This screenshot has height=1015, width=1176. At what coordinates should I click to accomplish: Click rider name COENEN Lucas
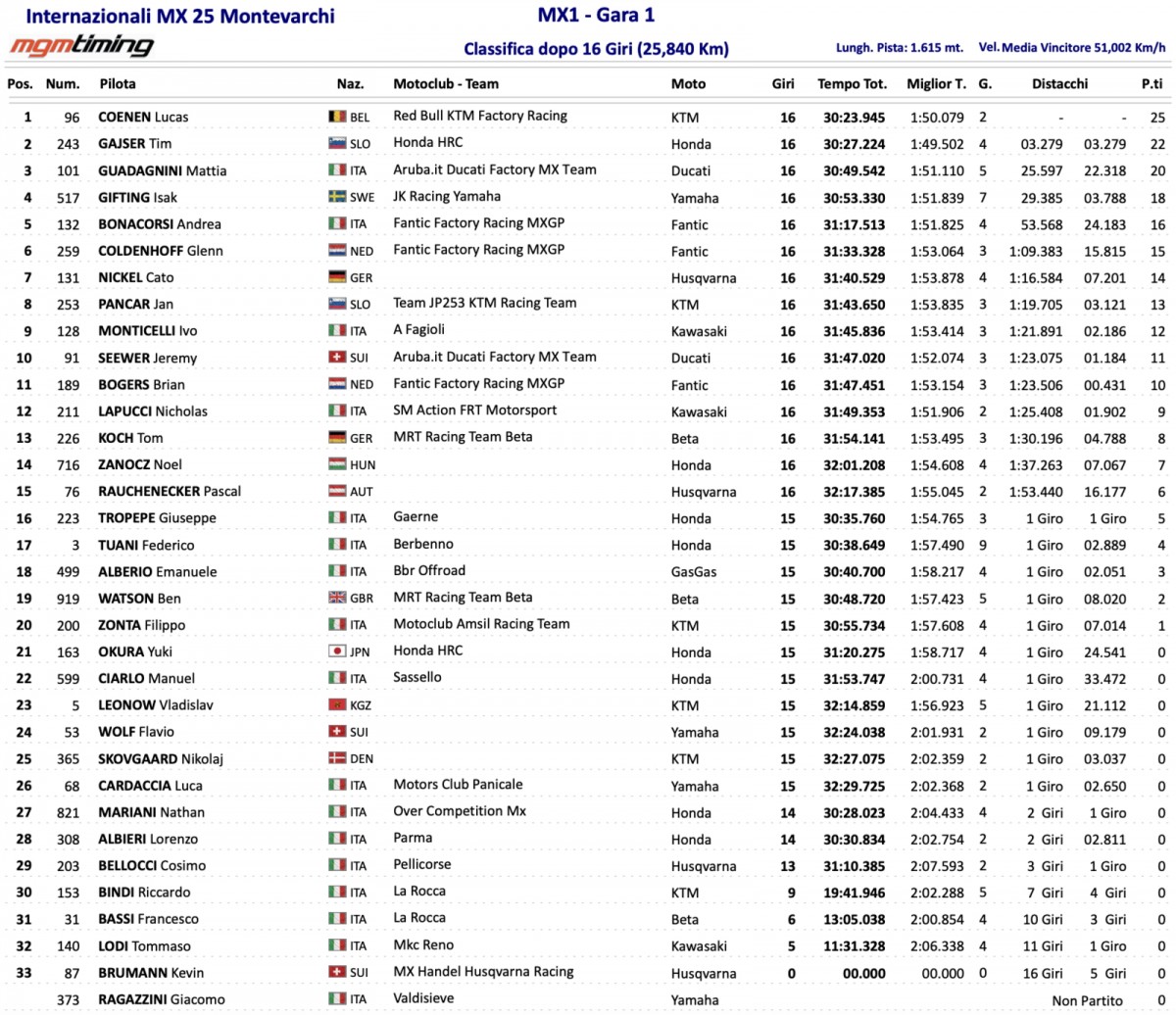(x=143, y=118)
